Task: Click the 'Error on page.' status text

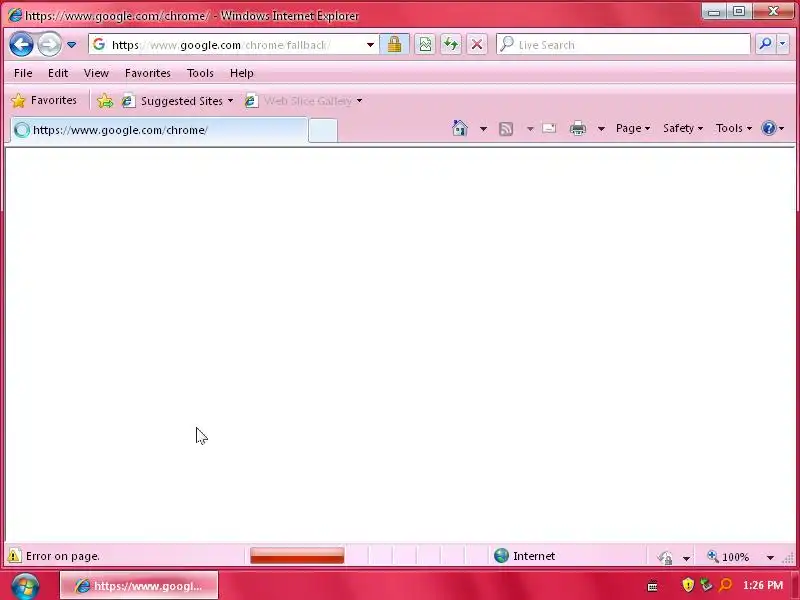Action: tap(63, 556)
